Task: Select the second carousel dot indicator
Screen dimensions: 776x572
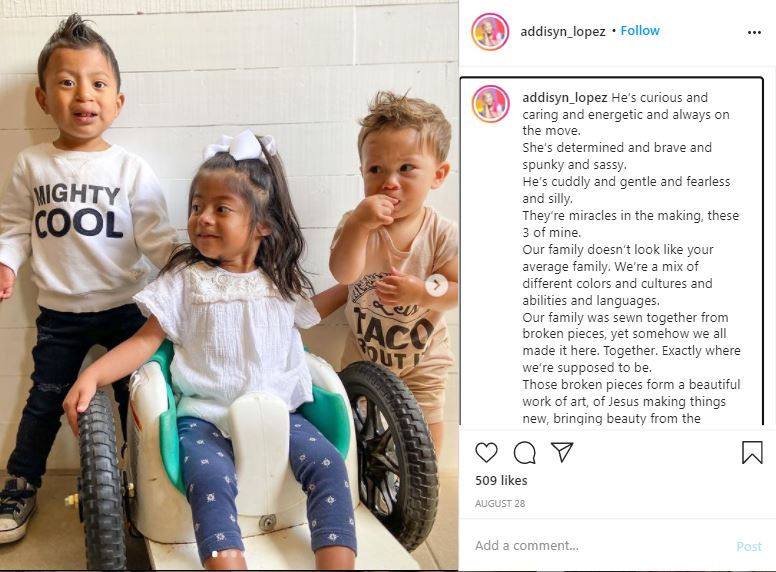Action: (x=224, y=554)
